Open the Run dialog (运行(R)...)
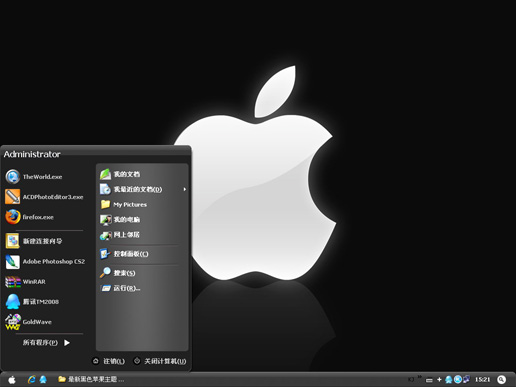The image size is (516, 387). (x=120, y=288)
